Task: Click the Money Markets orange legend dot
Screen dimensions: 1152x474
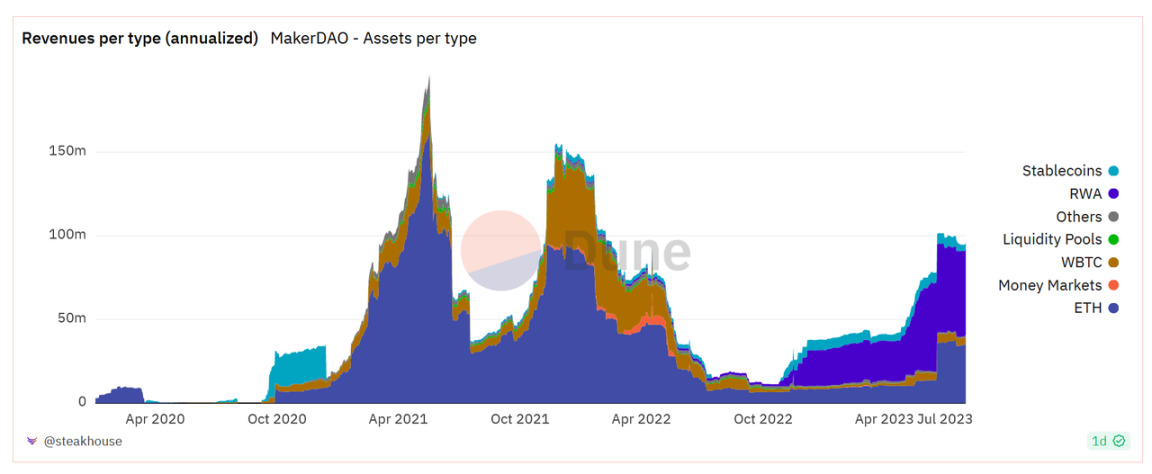Action: tap(1113, 286)
